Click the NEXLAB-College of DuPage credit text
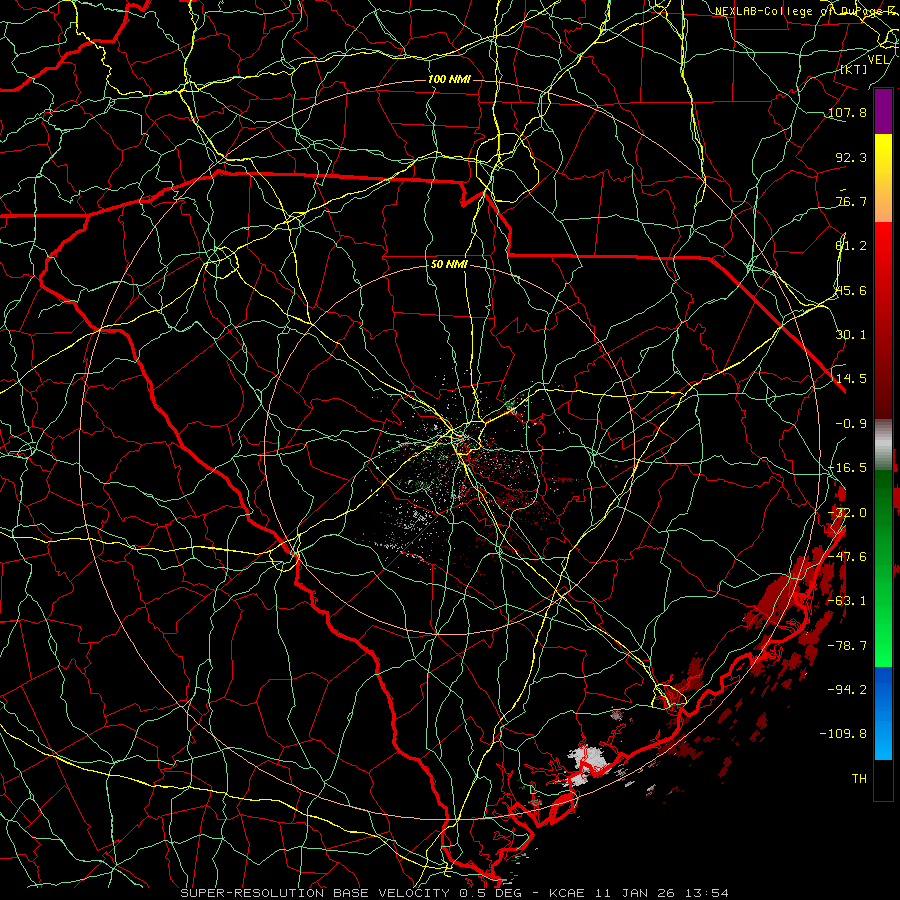Image resolution: width=900 pixels, height=900 pixels. pyautogui.click(x=802, y=11)
